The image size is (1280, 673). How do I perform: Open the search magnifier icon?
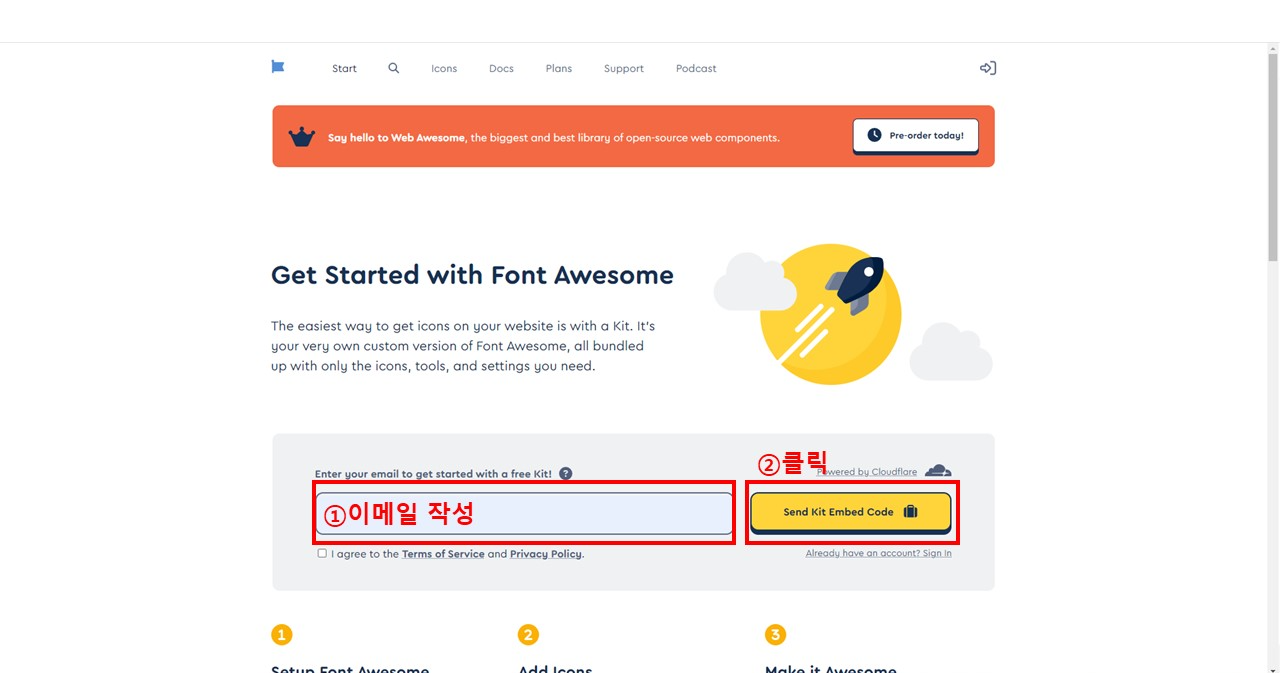(394, 68)
